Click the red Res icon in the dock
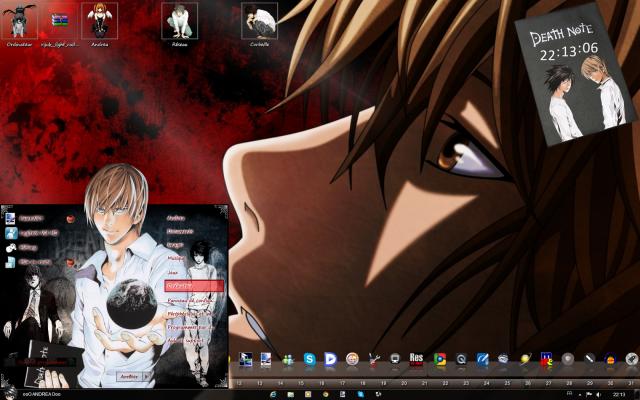Viewport: 640px width, 400px height. (x=416, y=359)
